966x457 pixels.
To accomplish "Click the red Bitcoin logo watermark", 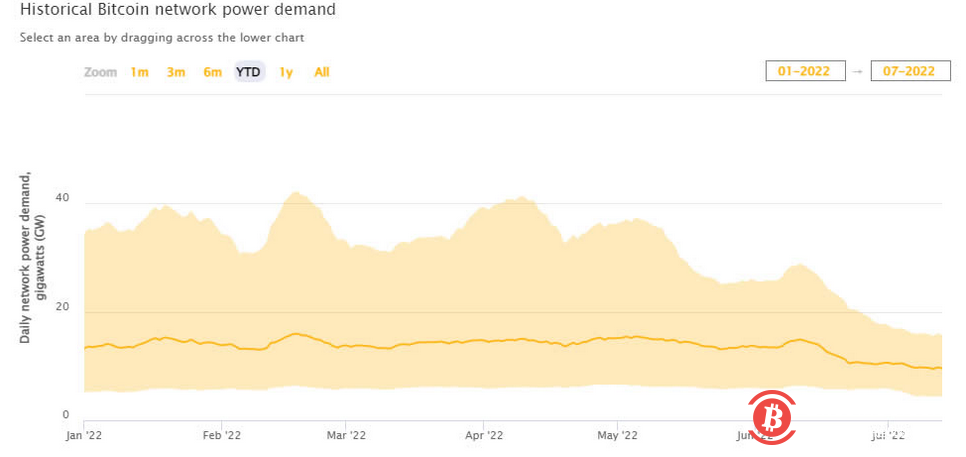I will click(x=770, y=417).
